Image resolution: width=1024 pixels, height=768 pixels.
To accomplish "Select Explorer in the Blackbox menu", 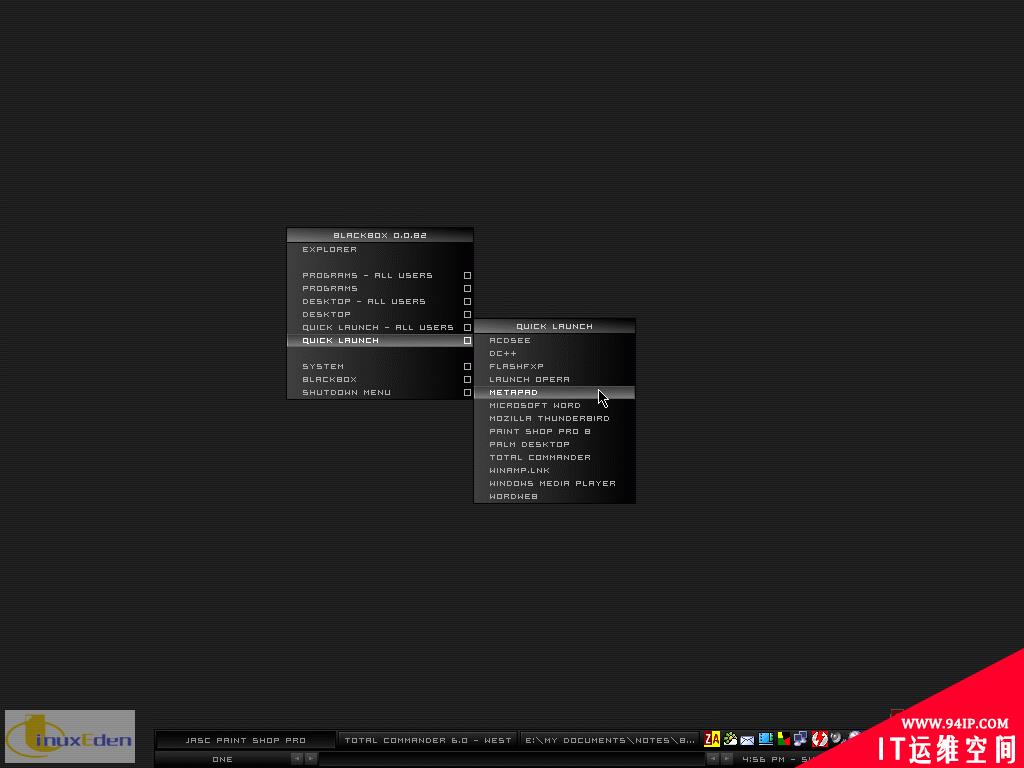I will (x=380, y=249).
